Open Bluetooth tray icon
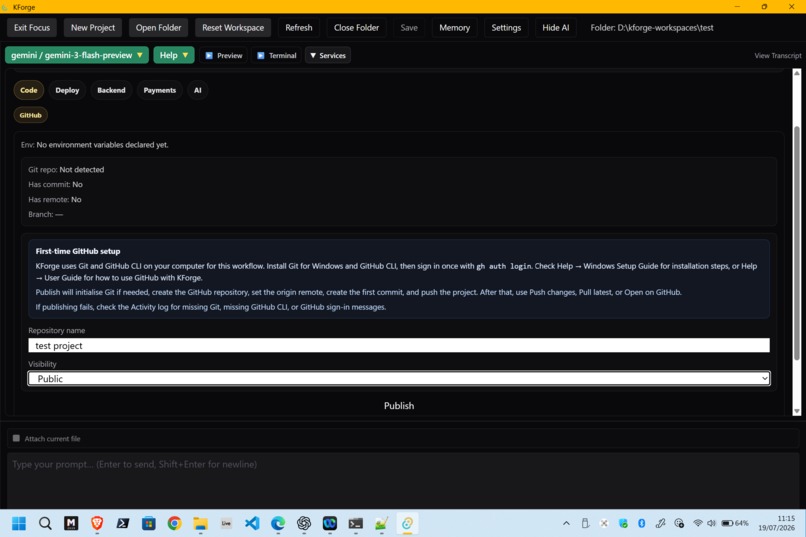The width and height of the screenshot is (806, 537). [642, 523]
